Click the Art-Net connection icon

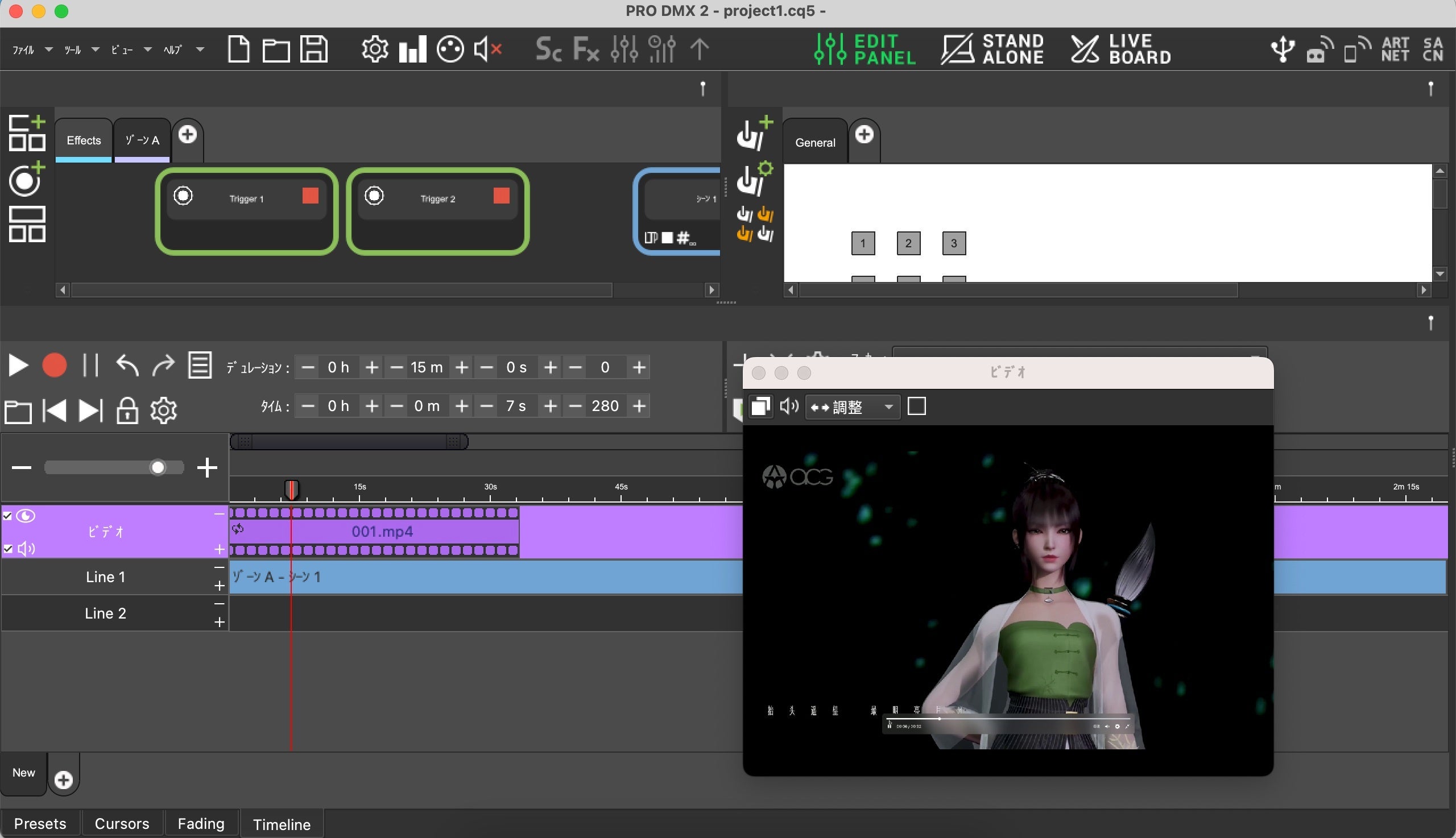tap(1395, 49)
